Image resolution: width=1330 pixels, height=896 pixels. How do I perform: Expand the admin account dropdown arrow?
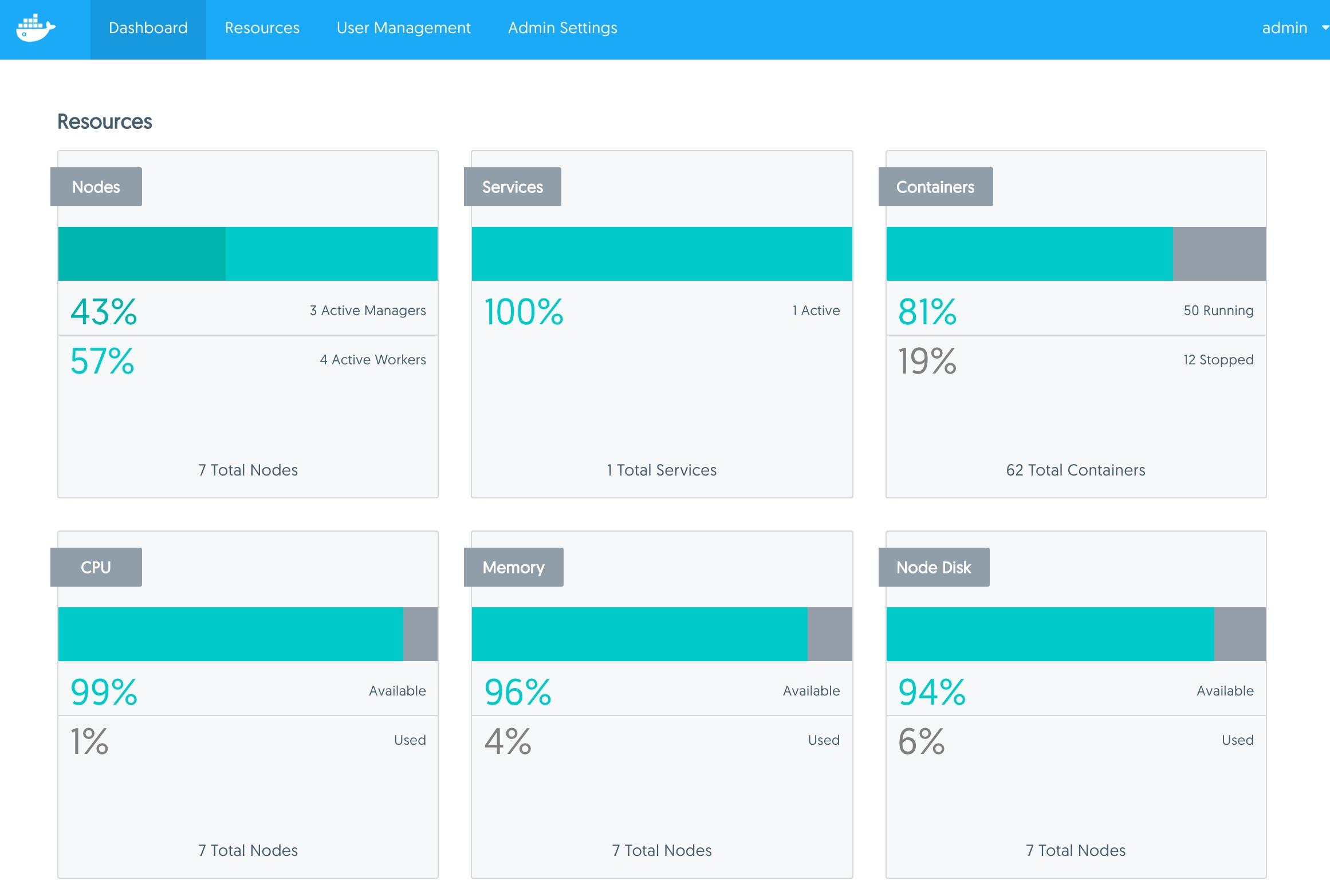pos(1325,27)
